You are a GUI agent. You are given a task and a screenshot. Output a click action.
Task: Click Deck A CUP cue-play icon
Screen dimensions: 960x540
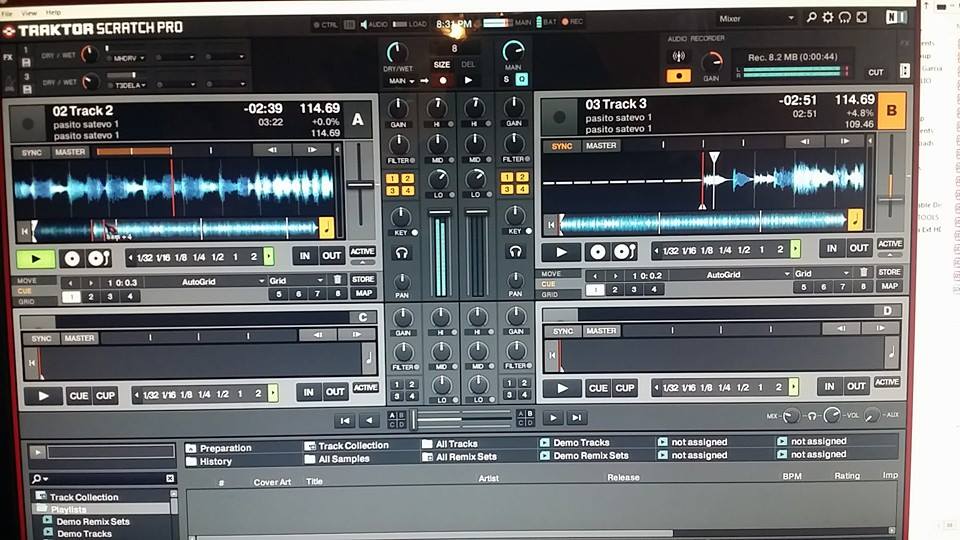pos(98,258)
